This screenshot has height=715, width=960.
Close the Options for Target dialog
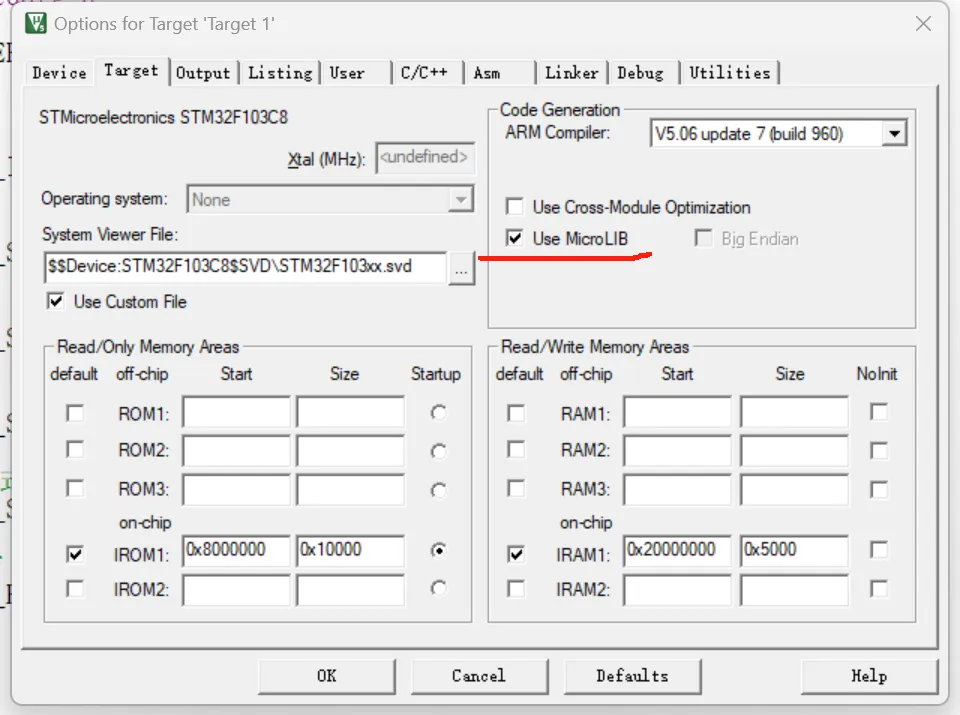coord(923,24)
